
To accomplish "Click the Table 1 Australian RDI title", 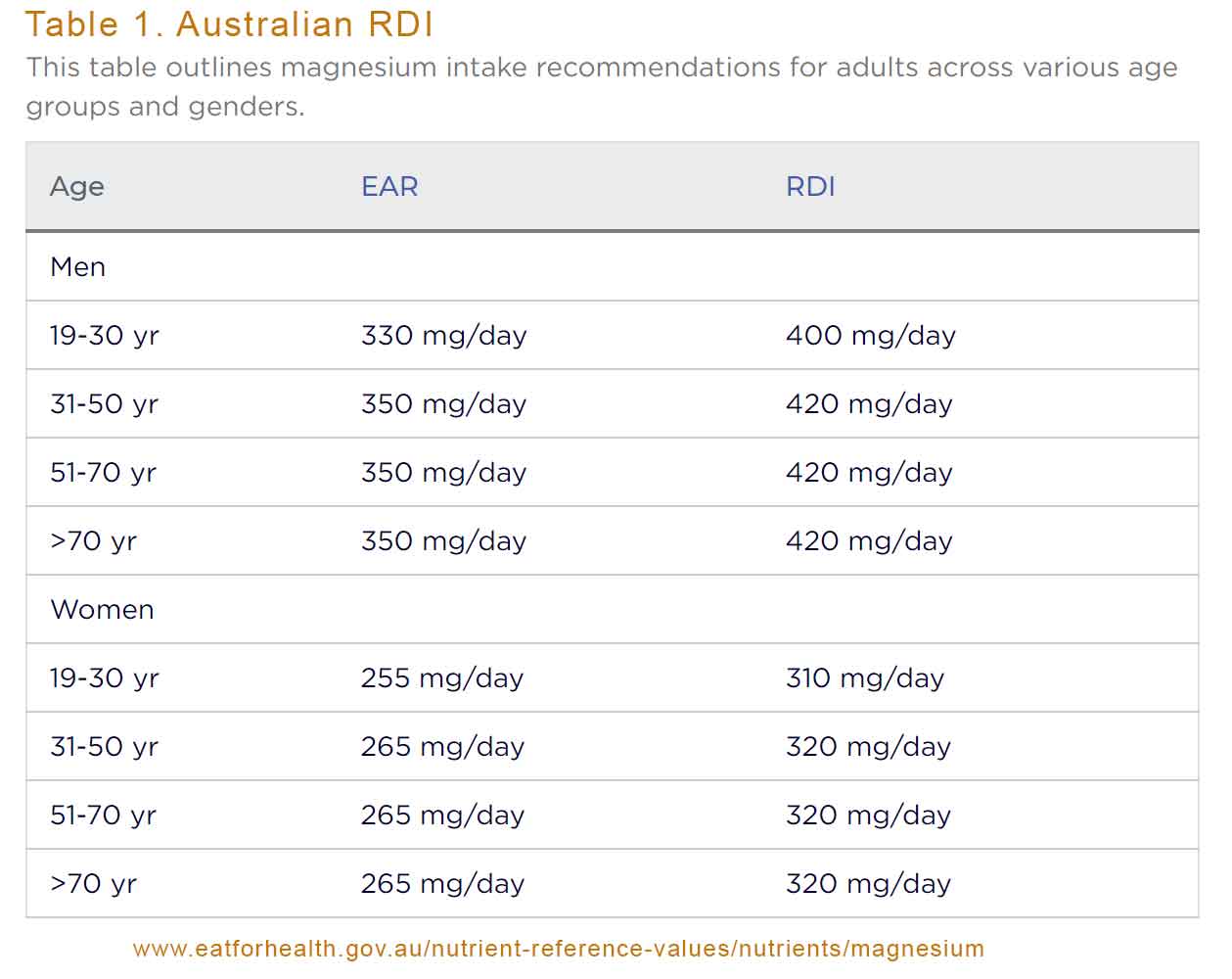I will 229,23.
